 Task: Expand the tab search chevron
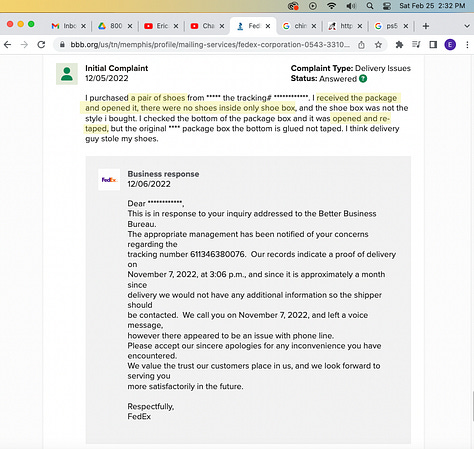tap(467, 26)
